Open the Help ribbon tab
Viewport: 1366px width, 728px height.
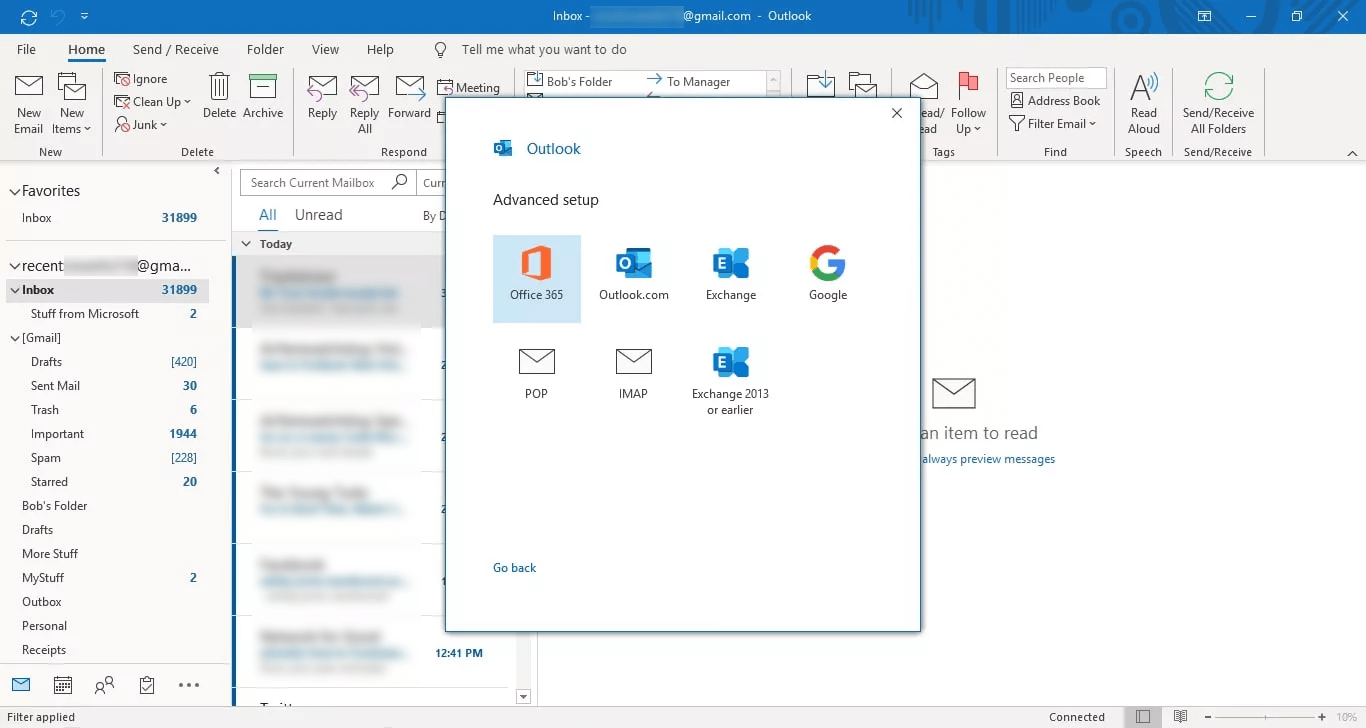pyautogui.click(x=380, y=49)
